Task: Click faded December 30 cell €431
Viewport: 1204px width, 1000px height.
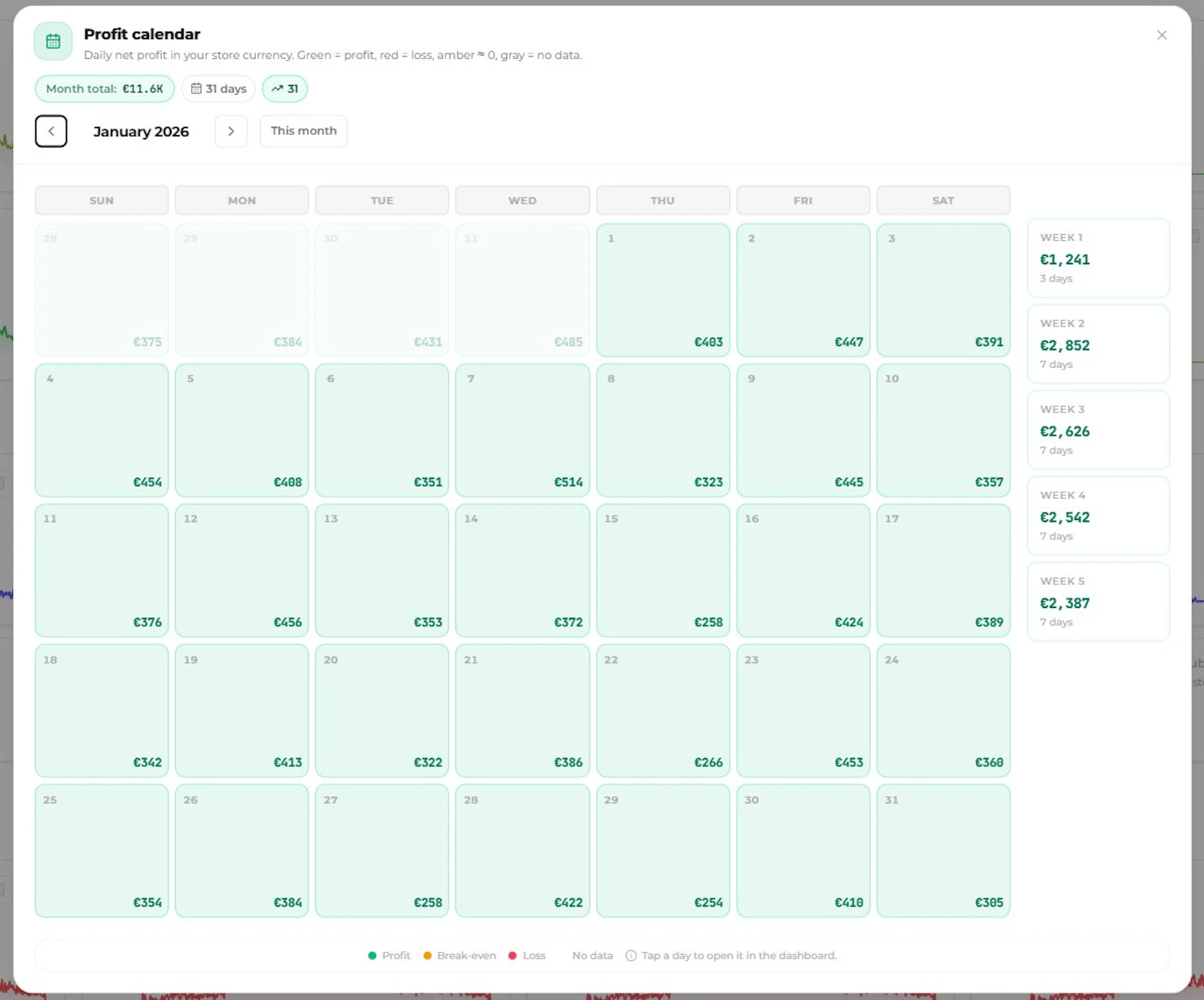Action: (x=382, y=290)
